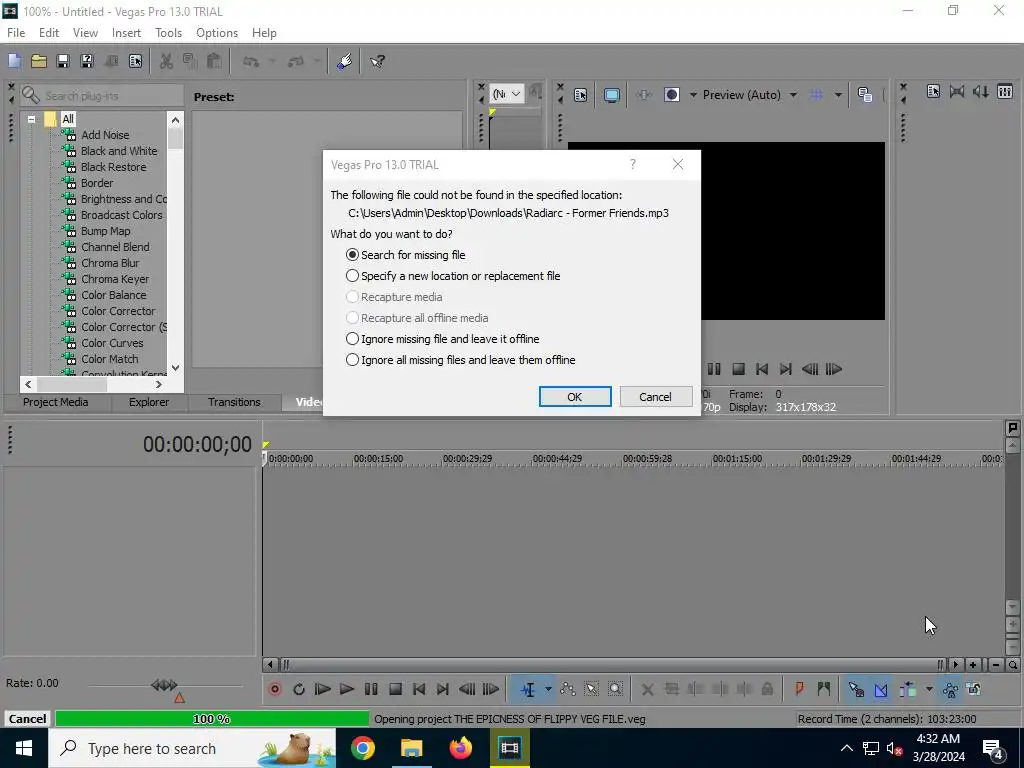The width and height of the screenshot is (1024, 768).
Task: Open Mixing Console icon in mixer panel
Action: click(1005, 91)
